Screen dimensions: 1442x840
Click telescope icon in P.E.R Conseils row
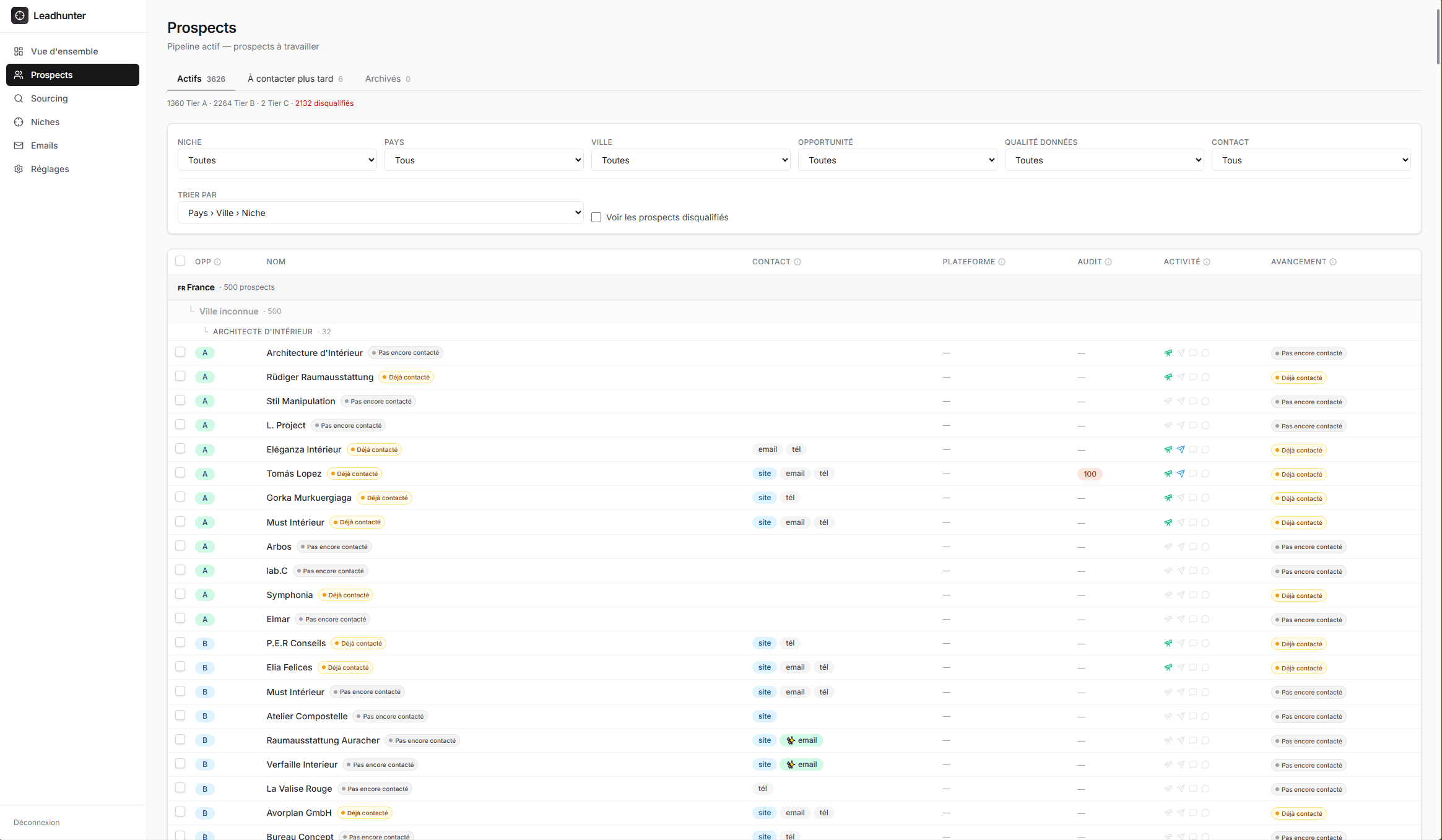1168,643
